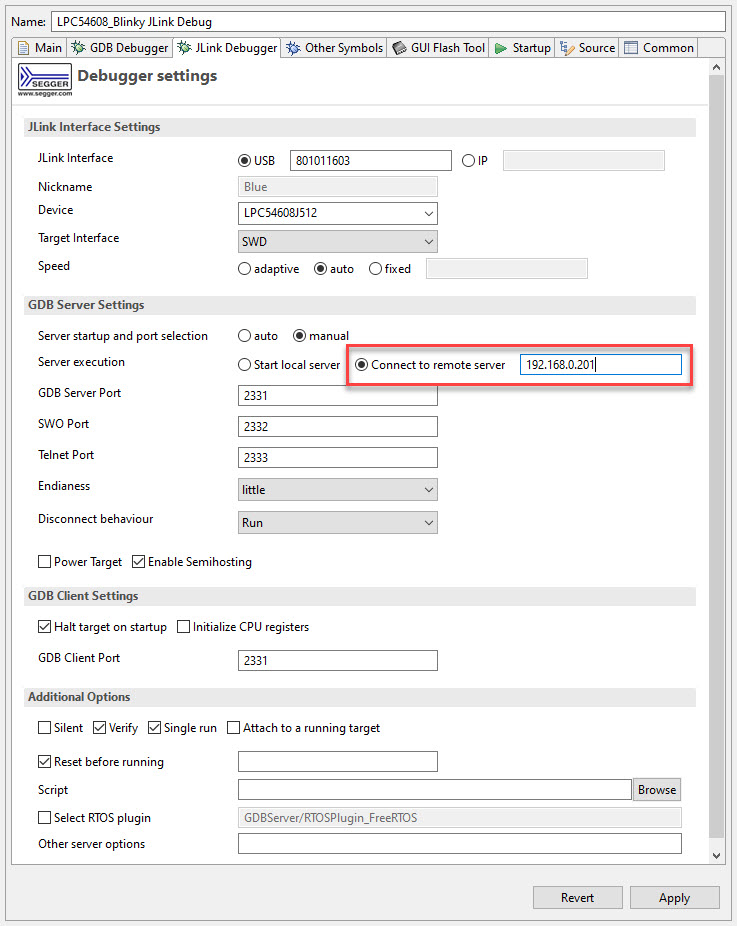Click the Apply button
This screenshot has height=926, width=737.
click(674, 898)
